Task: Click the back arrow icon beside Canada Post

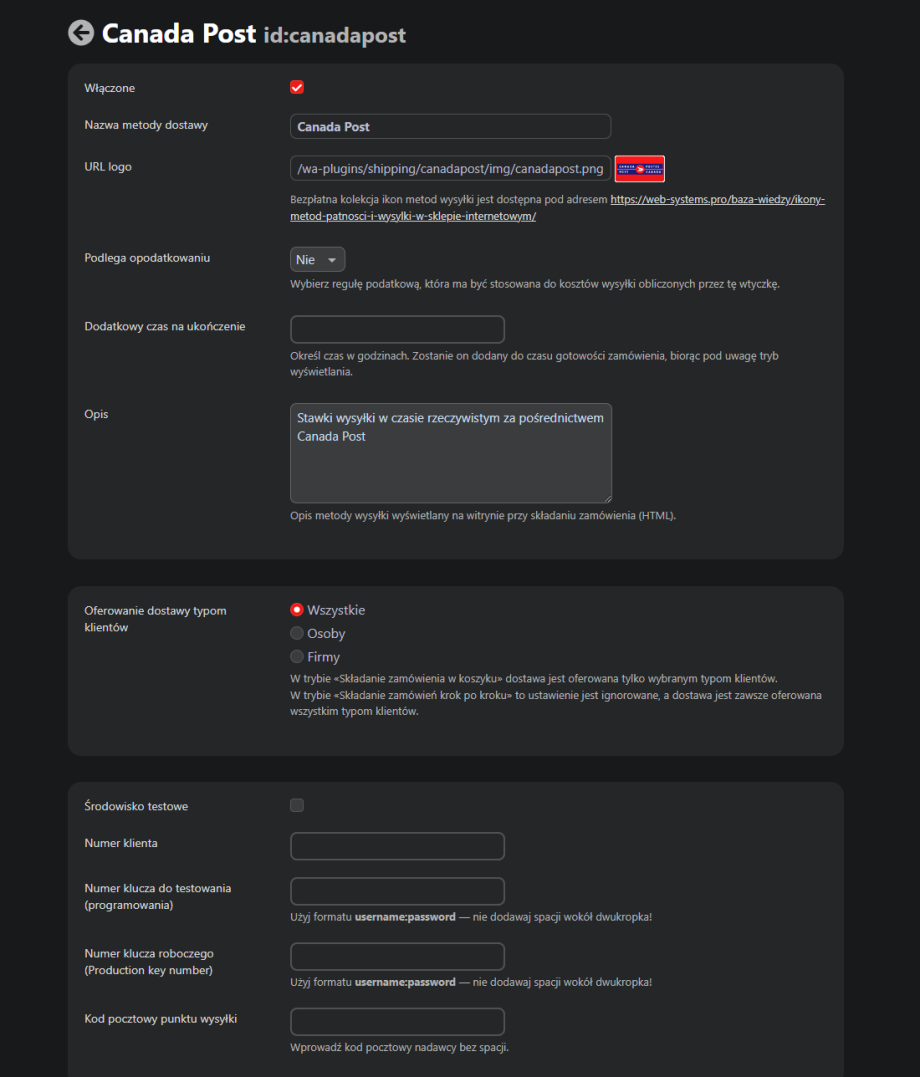Action: [x=81, y=33]
